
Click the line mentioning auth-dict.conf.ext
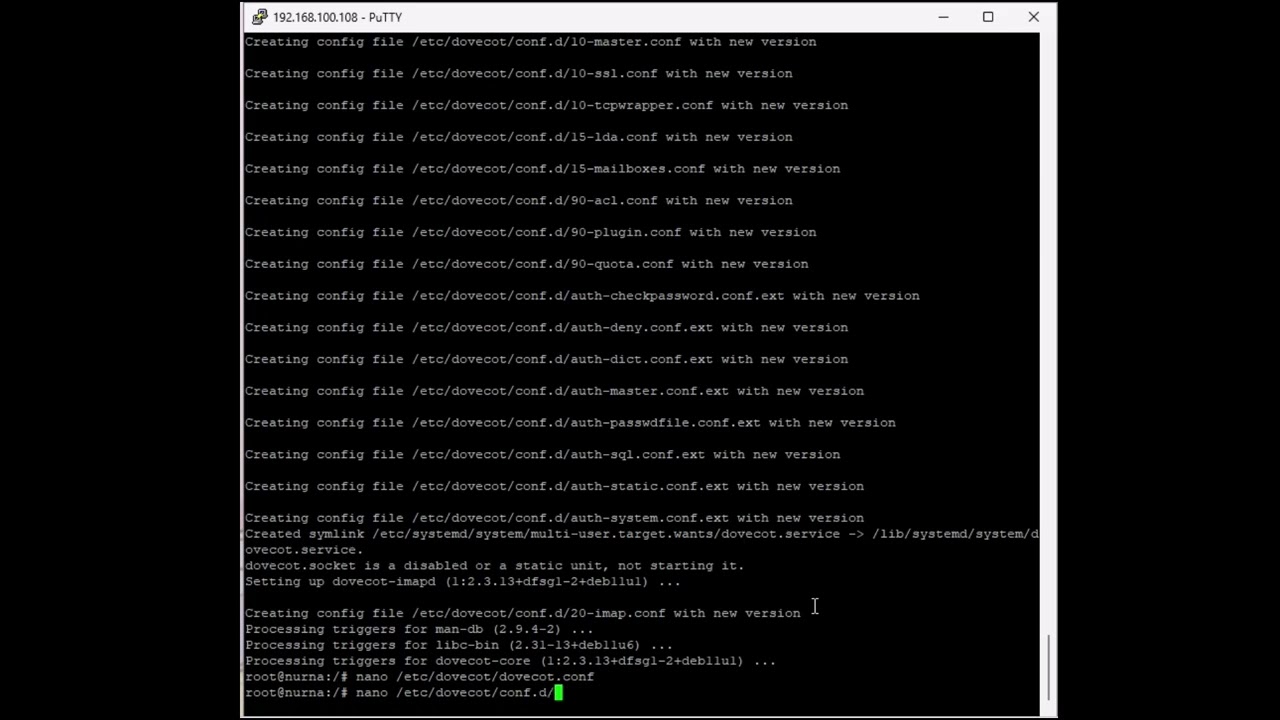coord(547,359)
